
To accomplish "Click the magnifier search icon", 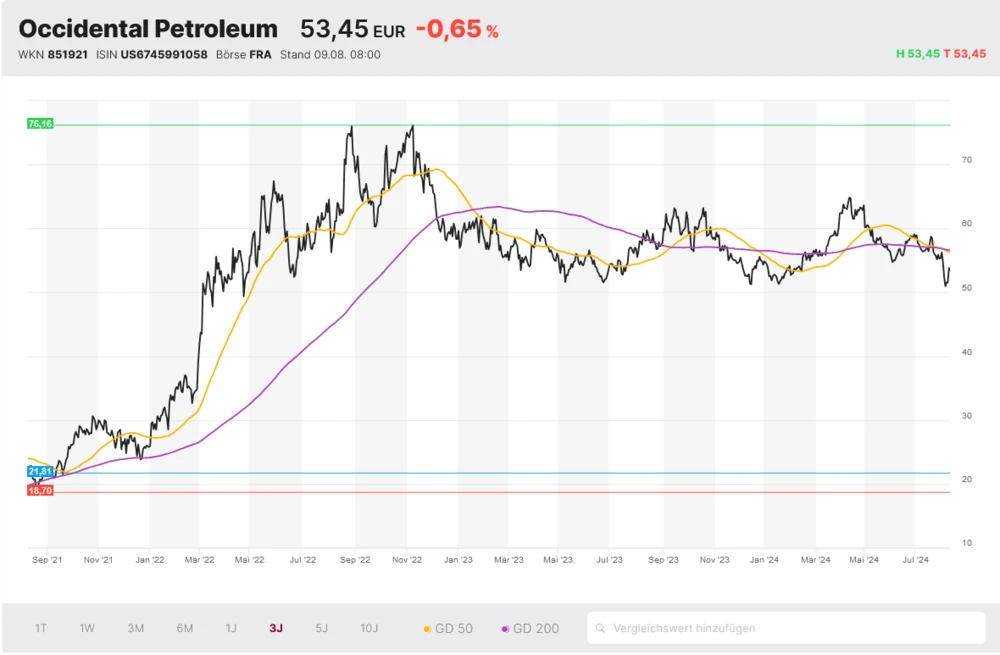I will (x=600, y=628).
